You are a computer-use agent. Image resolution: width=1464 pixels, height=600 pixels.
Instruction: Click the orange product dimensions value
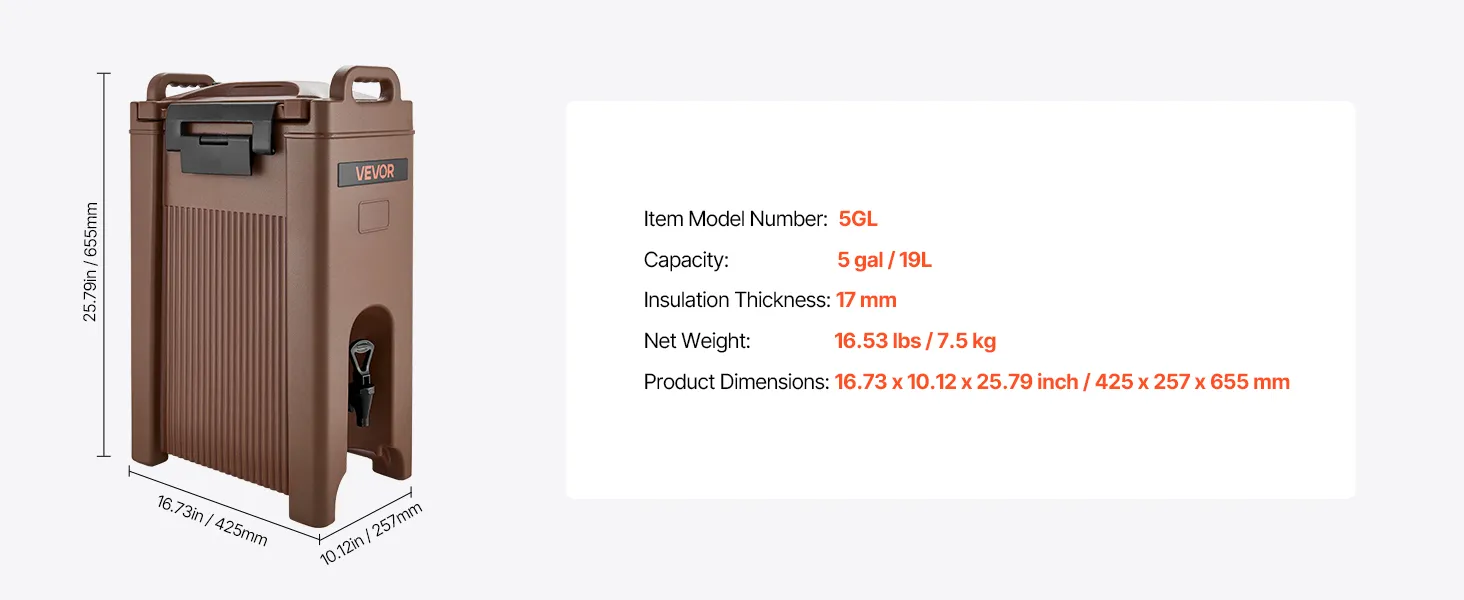1062,382
